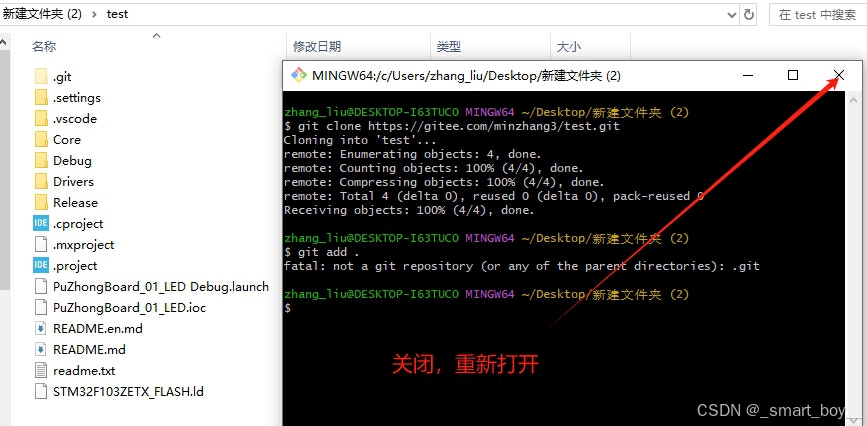Image resolution: width=867 pixels, height=426 pixels.
Task: Click the README.en.md file icon
Action: (x=41, y=329)
